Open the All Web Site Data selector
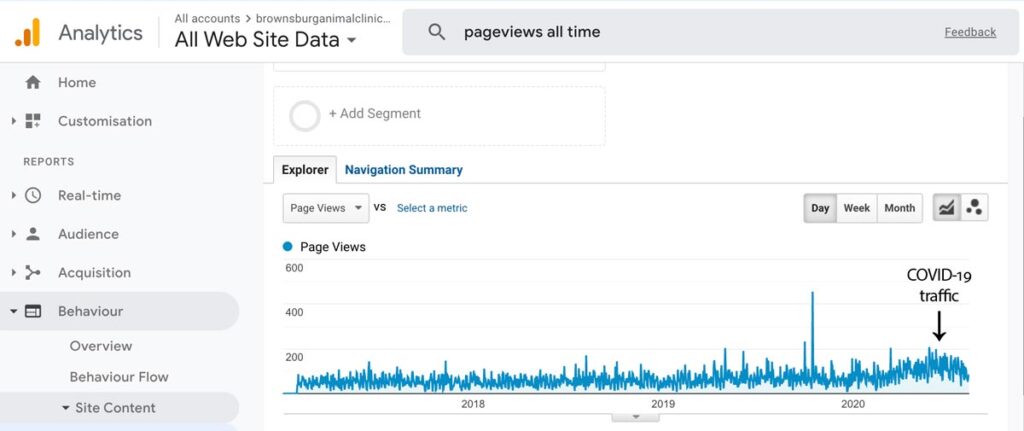Viewport: 1024px width, 431px height. click(265, 40)
